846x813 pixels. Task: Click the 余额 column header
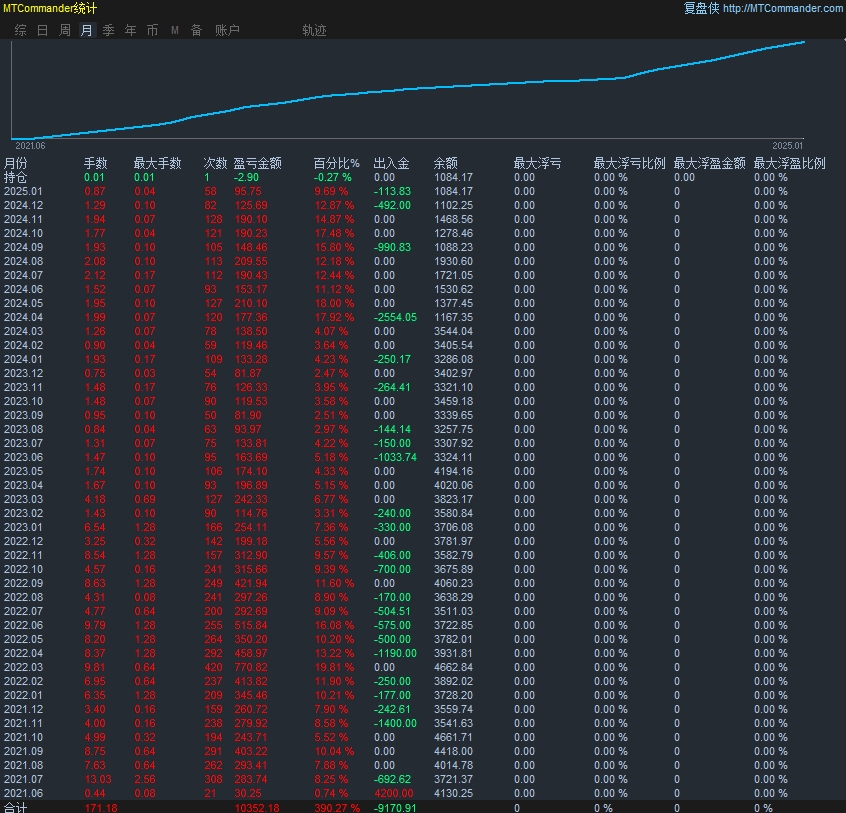click(446, 163)
